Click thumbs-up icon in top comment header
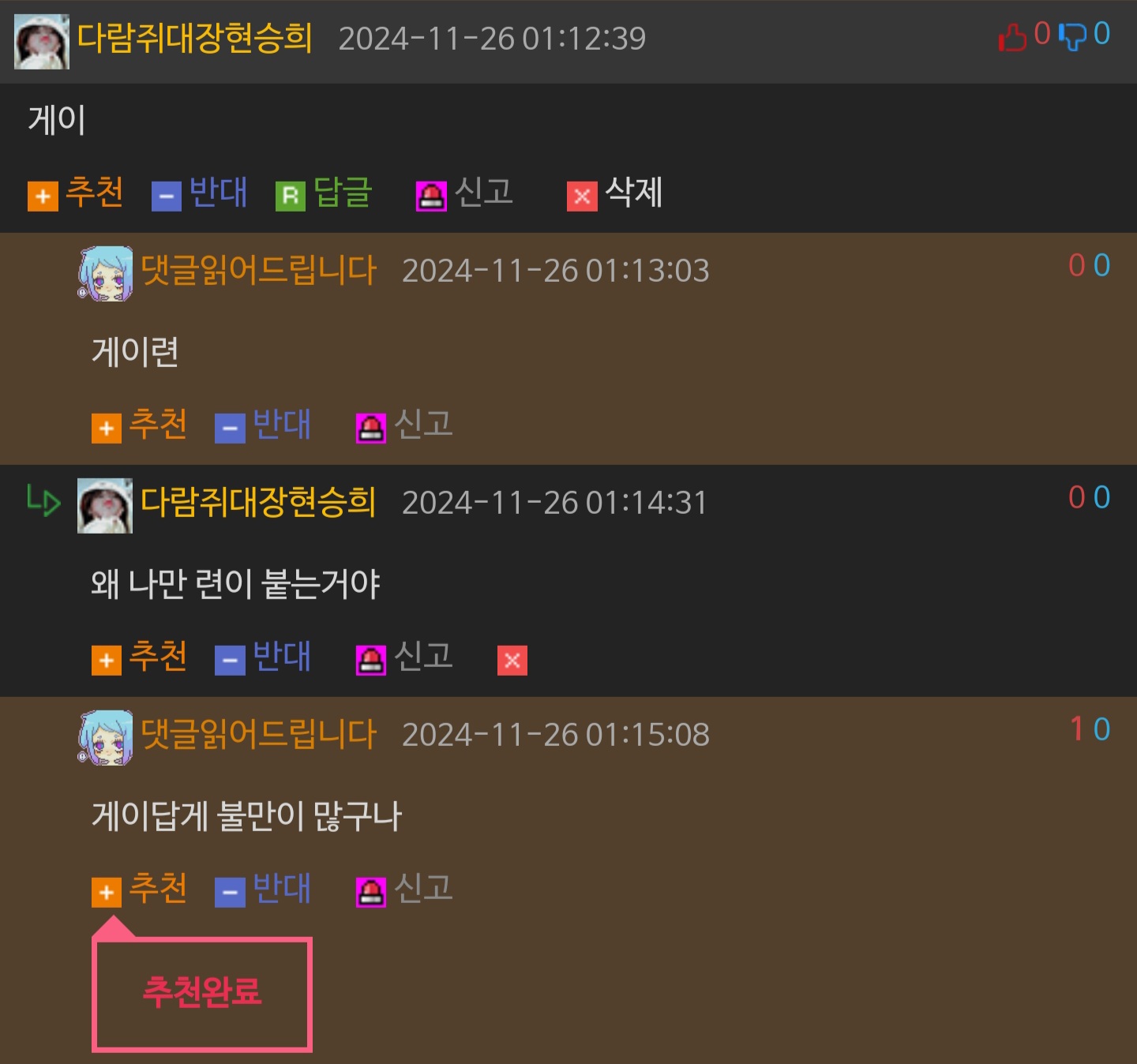This screenshot has width=1137, height=1064. (1013, 36)
